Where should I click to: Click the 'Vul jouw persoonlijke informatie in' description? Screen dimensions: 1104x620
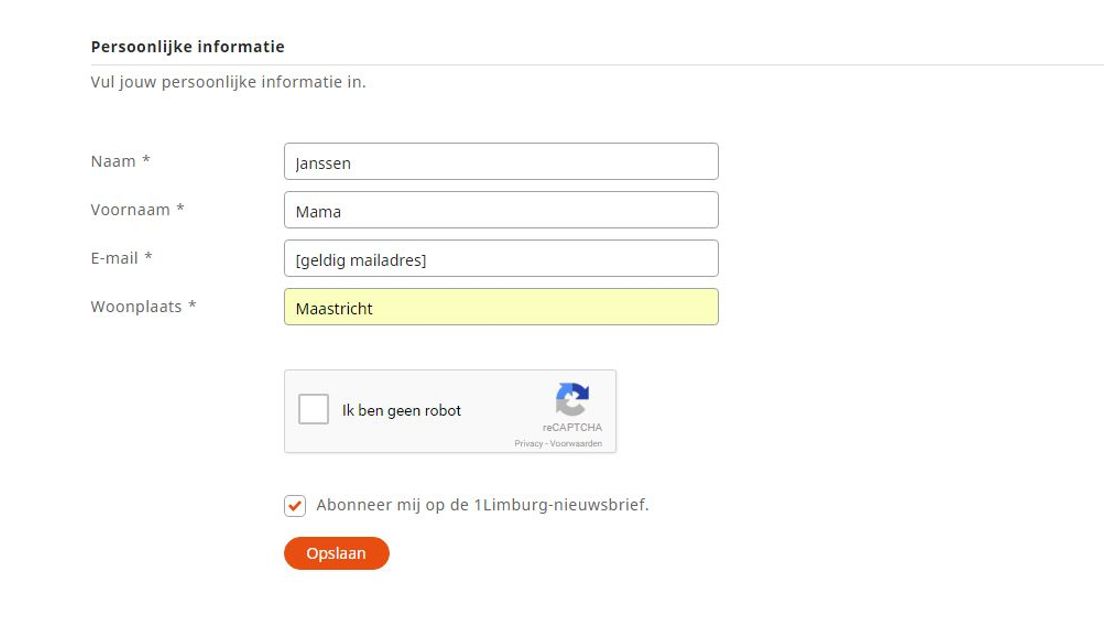[x=228, y=82]
